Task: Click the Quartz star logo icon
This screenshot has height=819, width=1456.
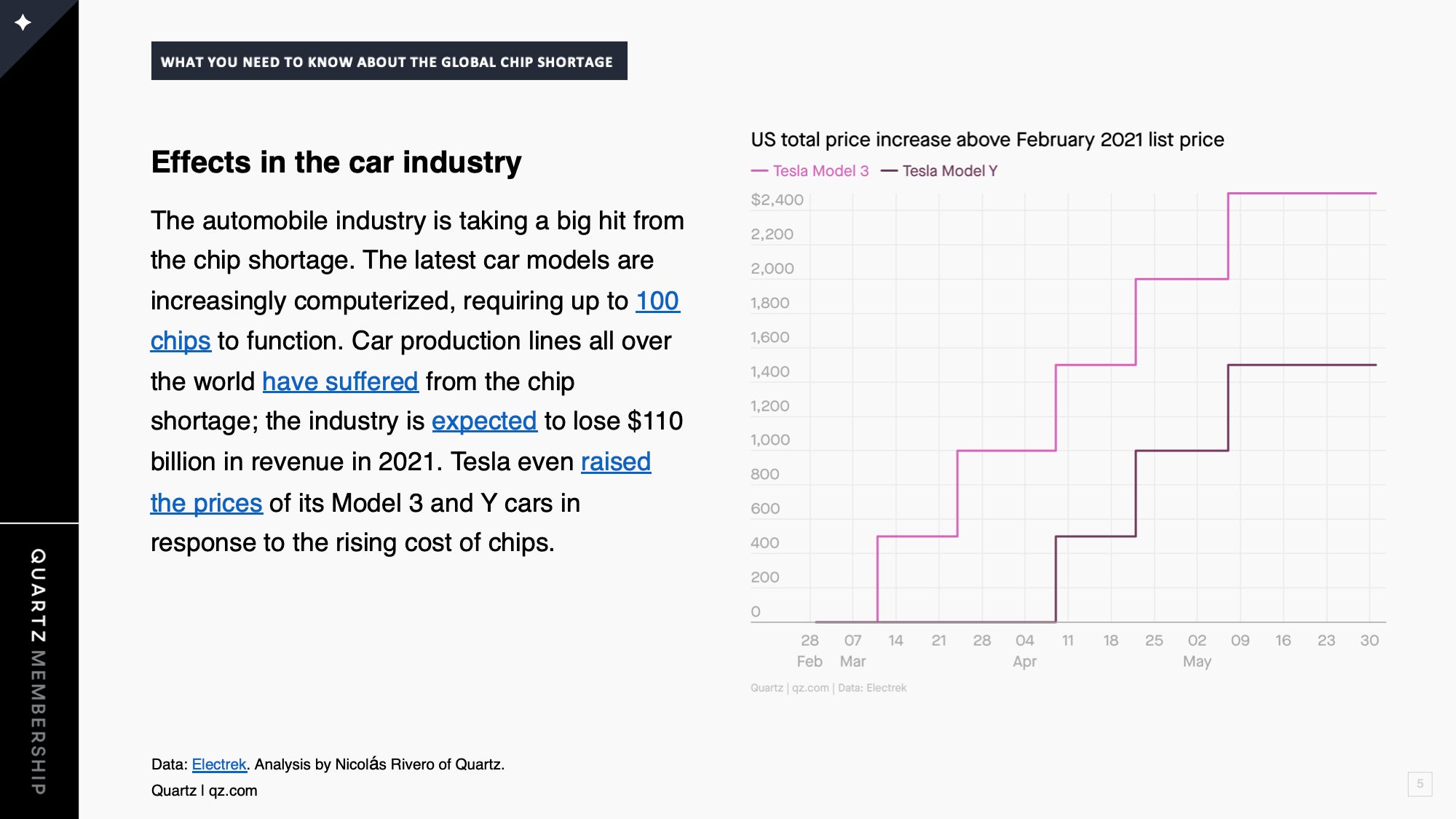Action: tap(23, 23)
